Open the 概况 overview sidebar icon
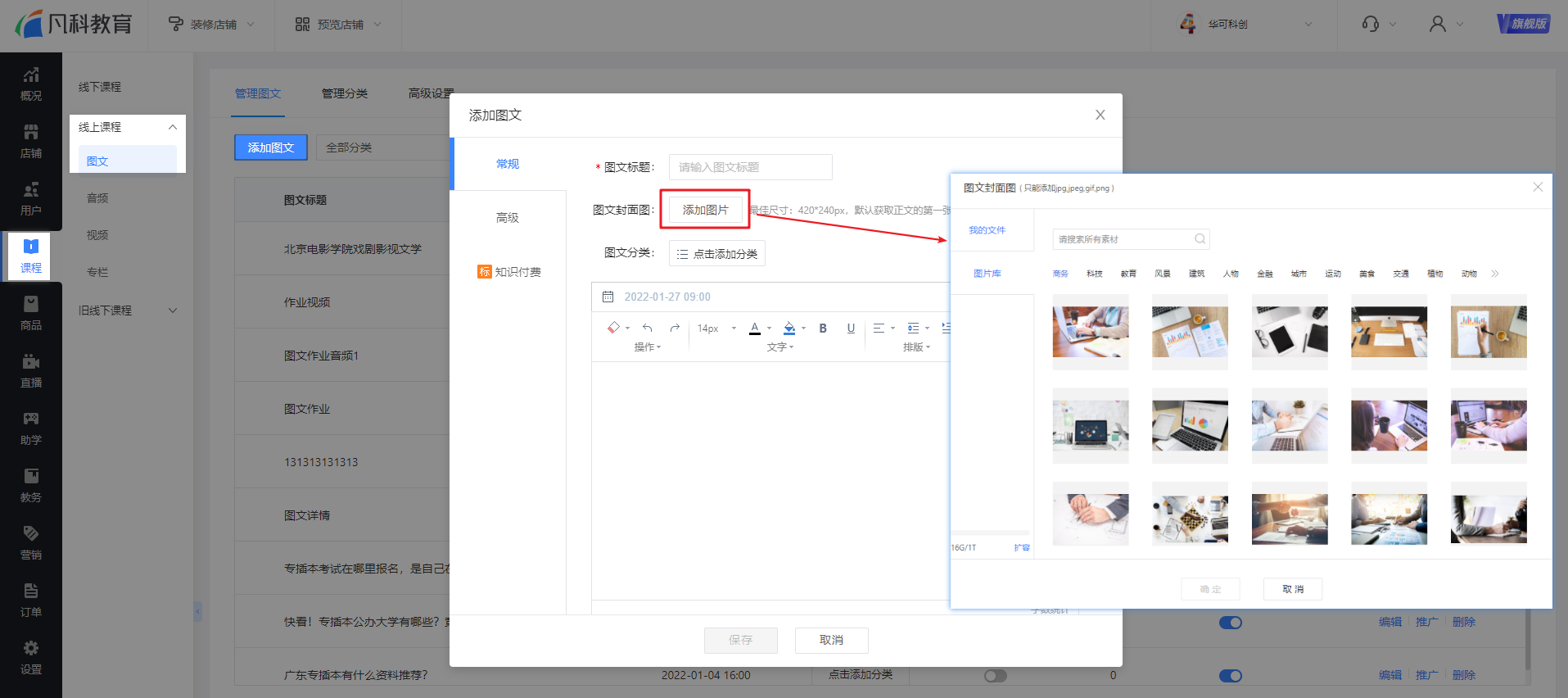The image size is (1568, 698). pos(31,84)
